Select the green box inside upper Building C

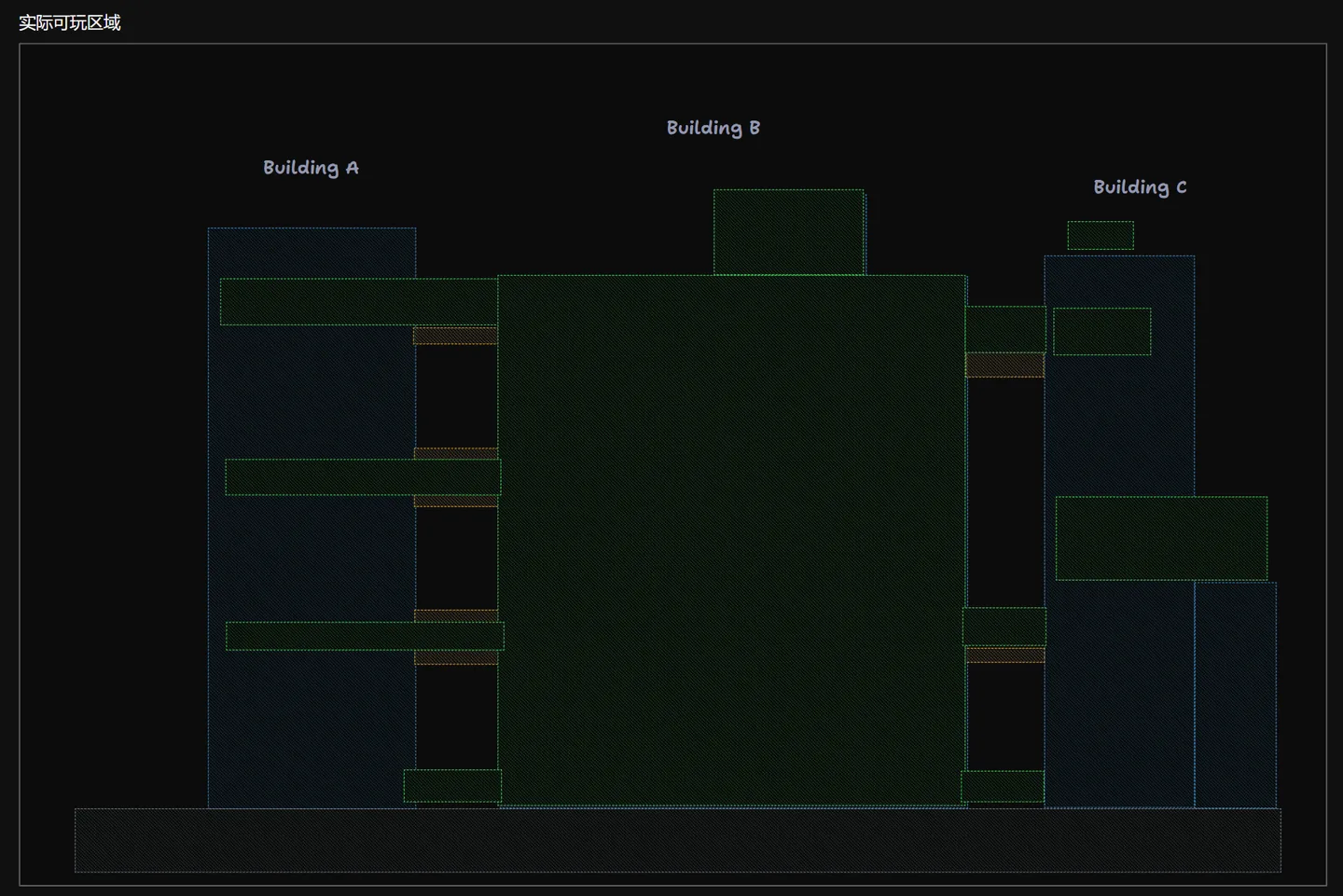(1102, 331)
